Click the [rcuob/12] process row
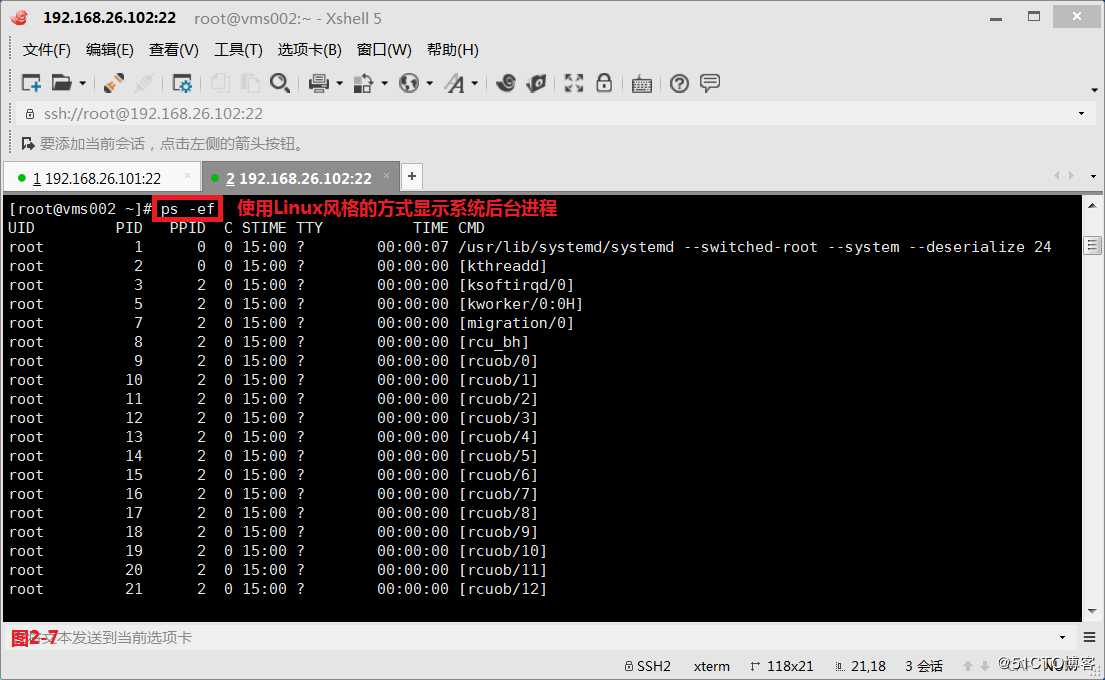1105x680 pixels. pos(278,588)
